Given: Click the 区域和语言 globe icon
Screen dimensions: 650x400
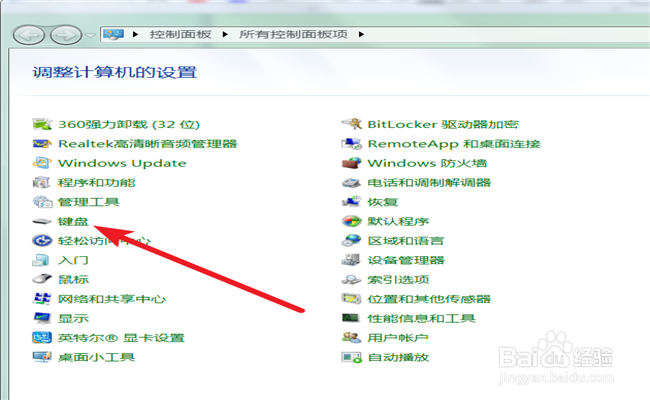Looking at the screenshot, I should [352, 240].
